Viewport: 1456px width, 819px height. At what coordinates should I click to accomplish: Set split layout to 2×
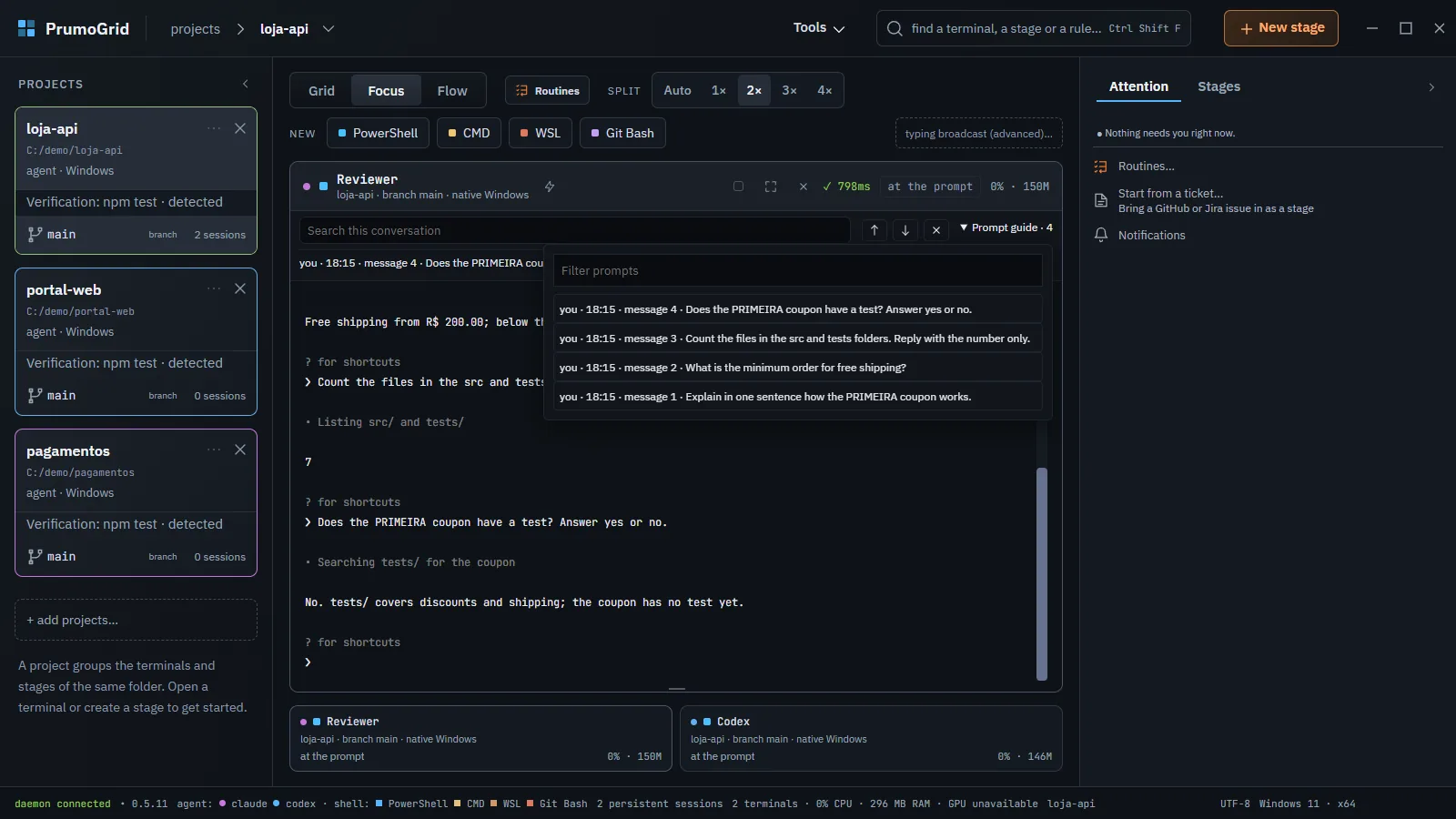click(754, 90)
